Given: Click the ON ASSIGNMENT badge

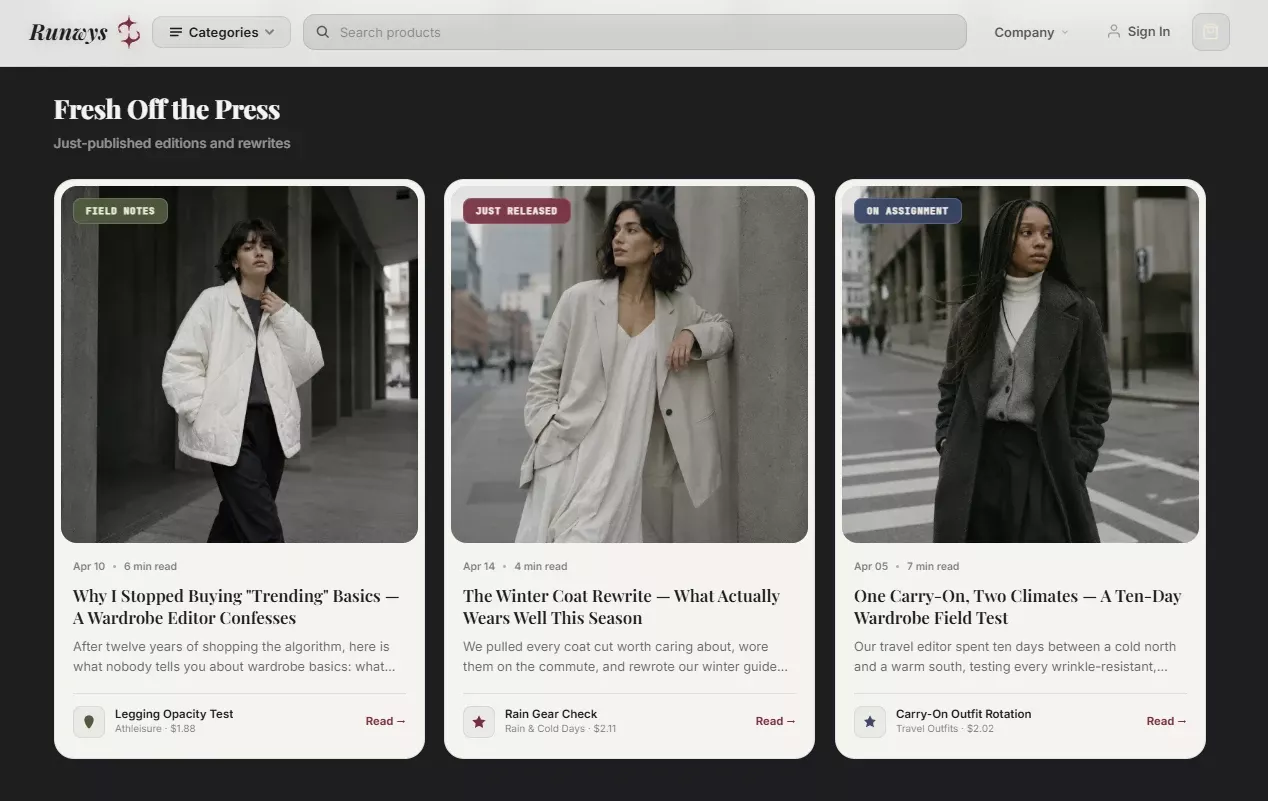Looking at the screenshot, I should pos(907,211).
